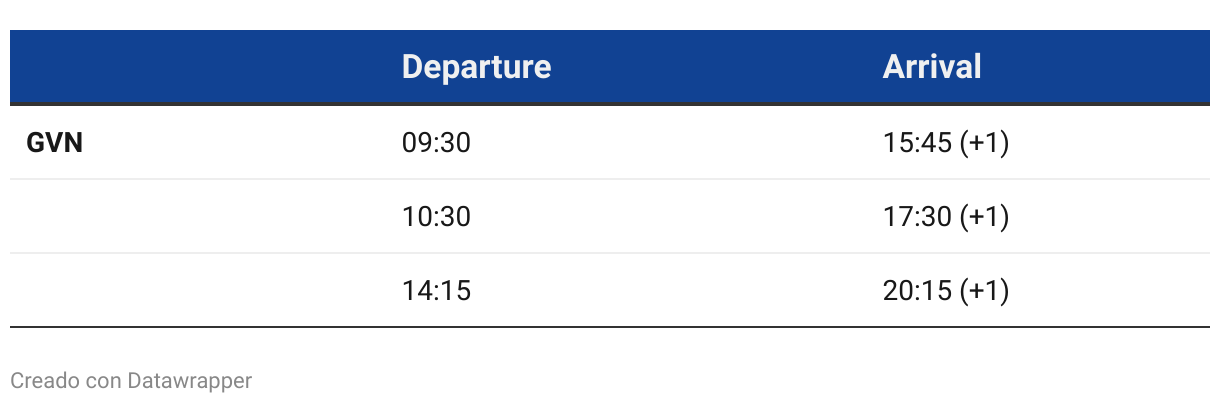
Task: Click the blank header cell above GVN
Action: click(x=198, y=67)
